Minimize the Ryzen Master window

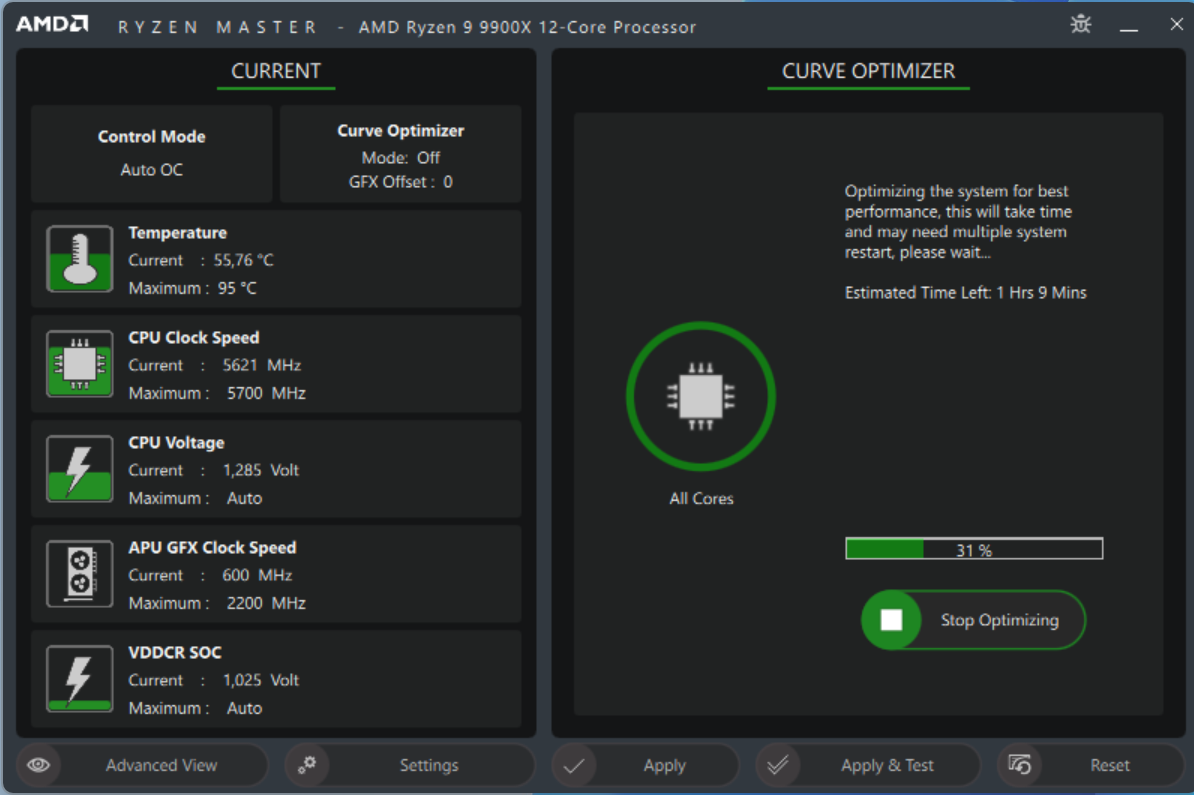tap(1129, 26)
